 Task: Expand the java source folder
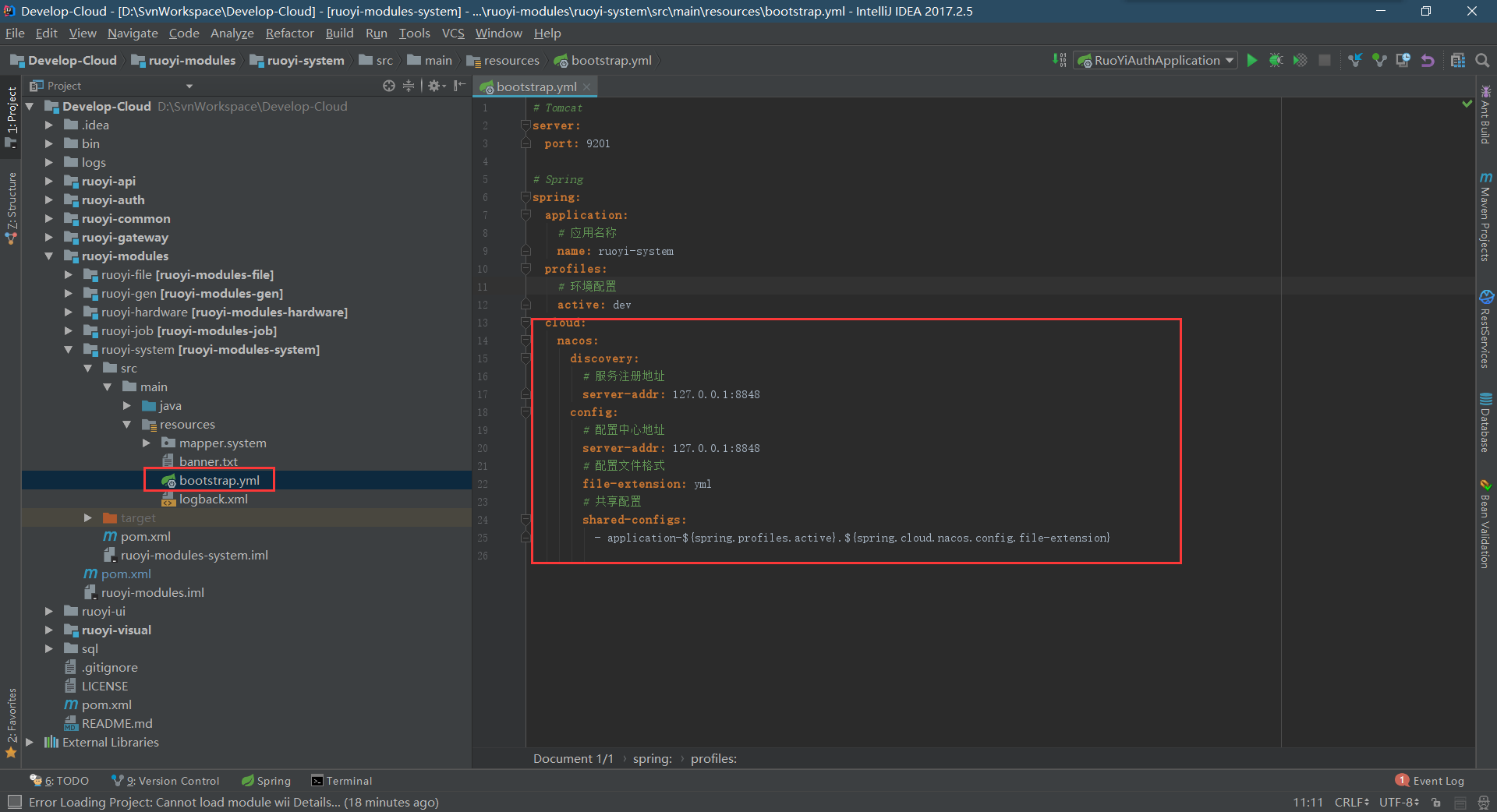126,405
